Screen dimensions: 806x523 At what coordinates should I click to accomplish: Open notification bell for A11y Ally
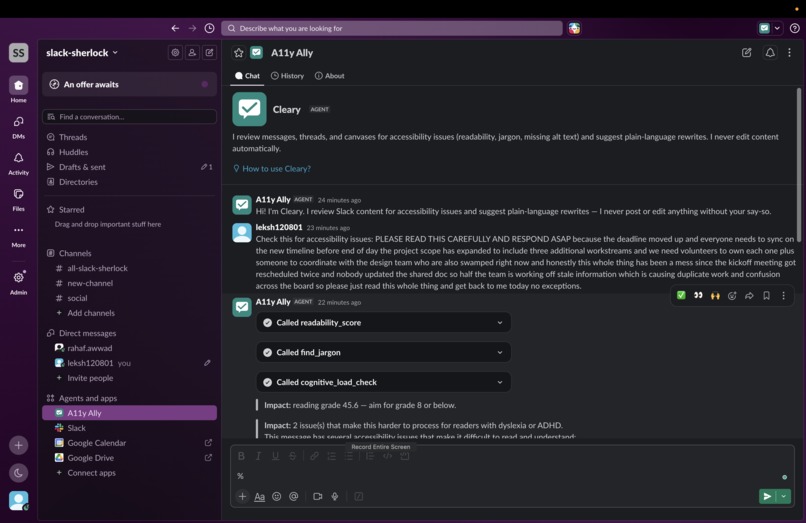[770, 52]
